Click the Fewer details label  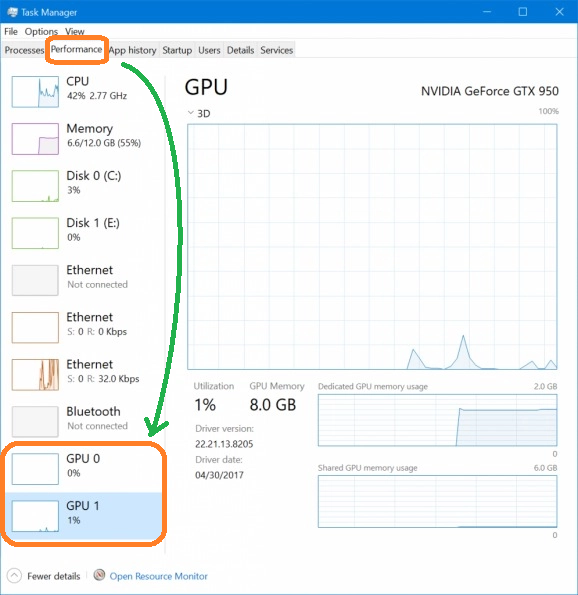[x=54, y=576]
